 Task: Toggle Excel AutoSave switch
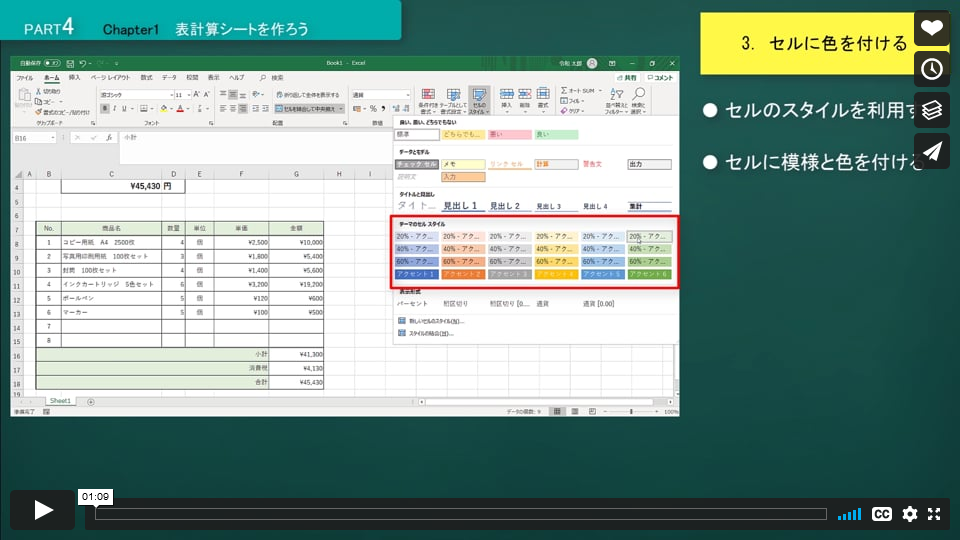[x=52, y=63]
